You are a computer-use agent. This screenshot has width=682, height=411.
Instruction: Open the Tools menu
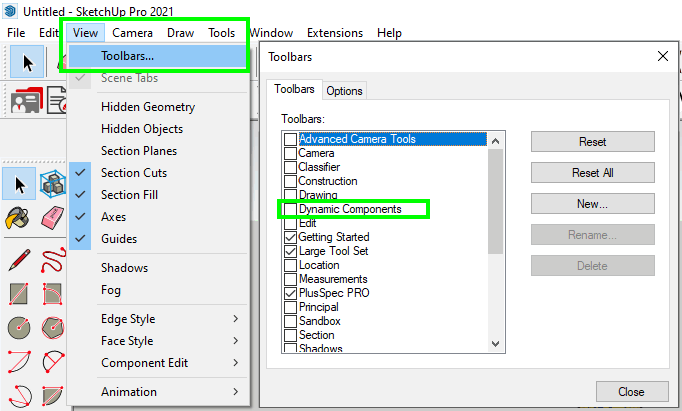(x=221, y=33)
